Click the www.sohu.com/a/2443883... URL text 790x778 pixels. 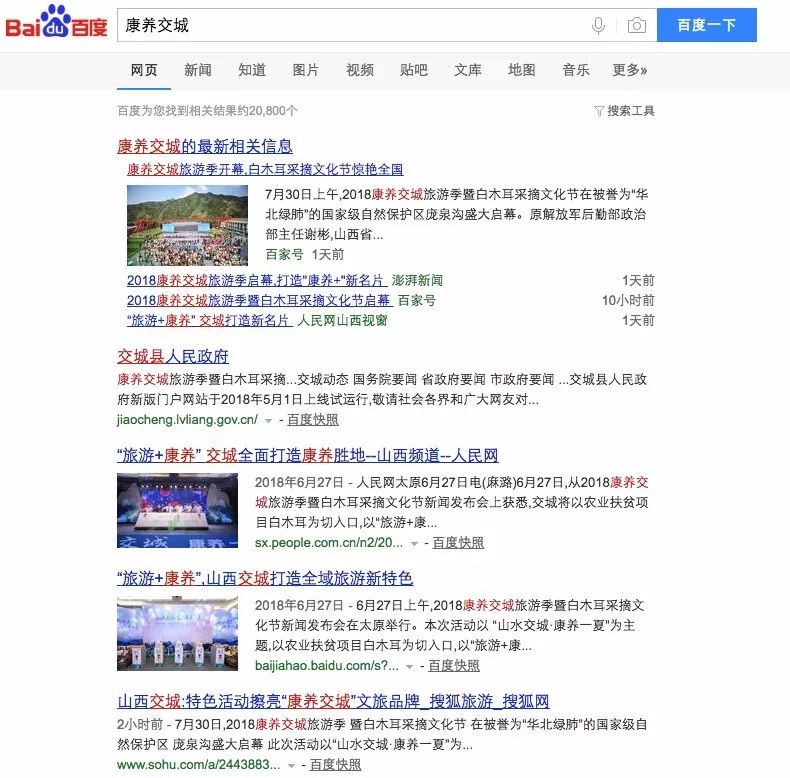[199, 764]
